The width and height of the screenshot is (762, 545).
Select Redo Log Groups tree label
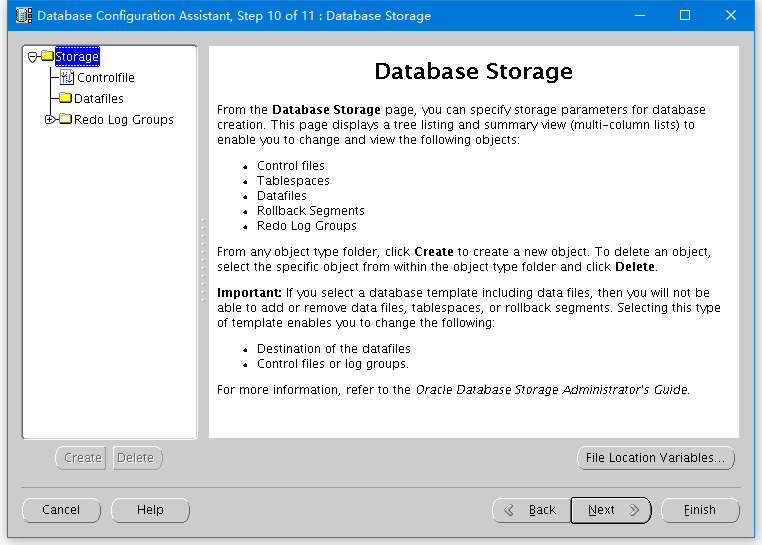(x=123, y=119)
